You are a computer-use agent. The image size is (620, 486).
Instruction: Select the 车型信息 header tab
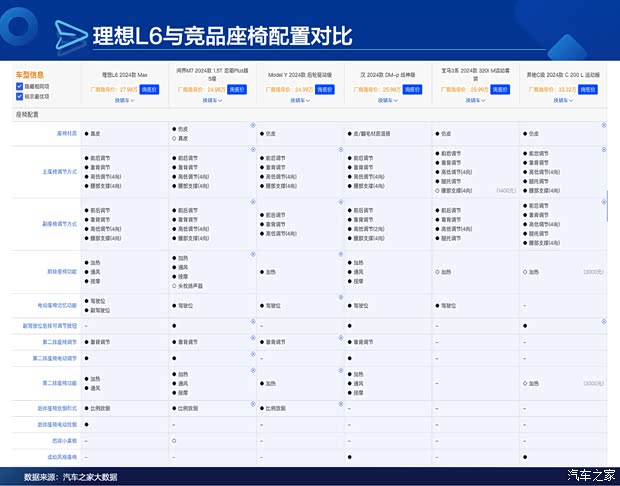pyautogui.click(x=30, y=75)
